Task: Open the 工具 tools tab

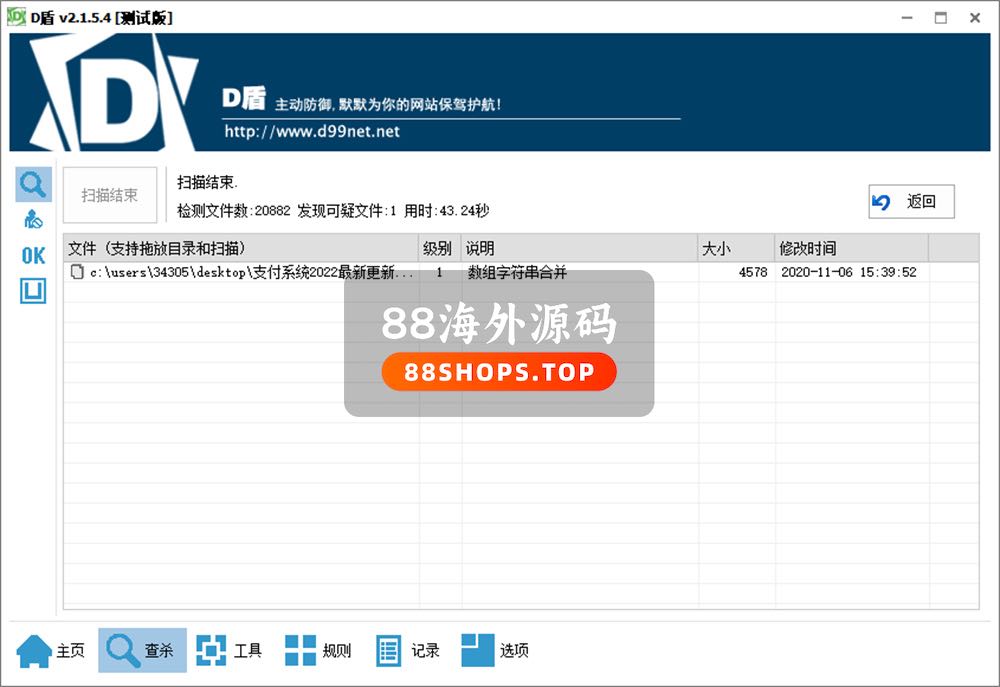Action: pyautogui.click(x=229, y=651)
